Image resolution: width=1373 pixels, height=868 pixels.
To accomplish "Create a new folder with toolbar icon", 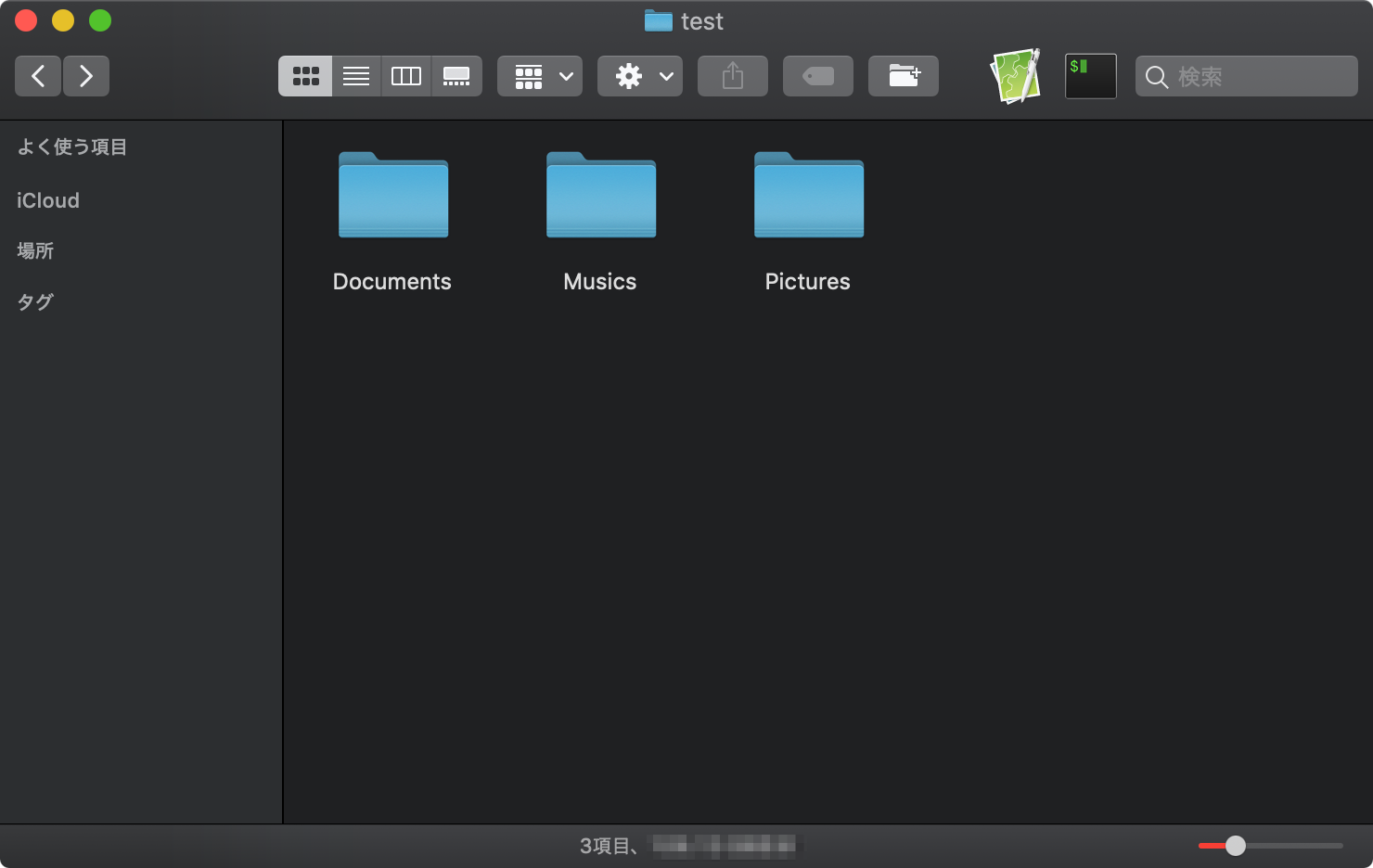I will point(904,76).
